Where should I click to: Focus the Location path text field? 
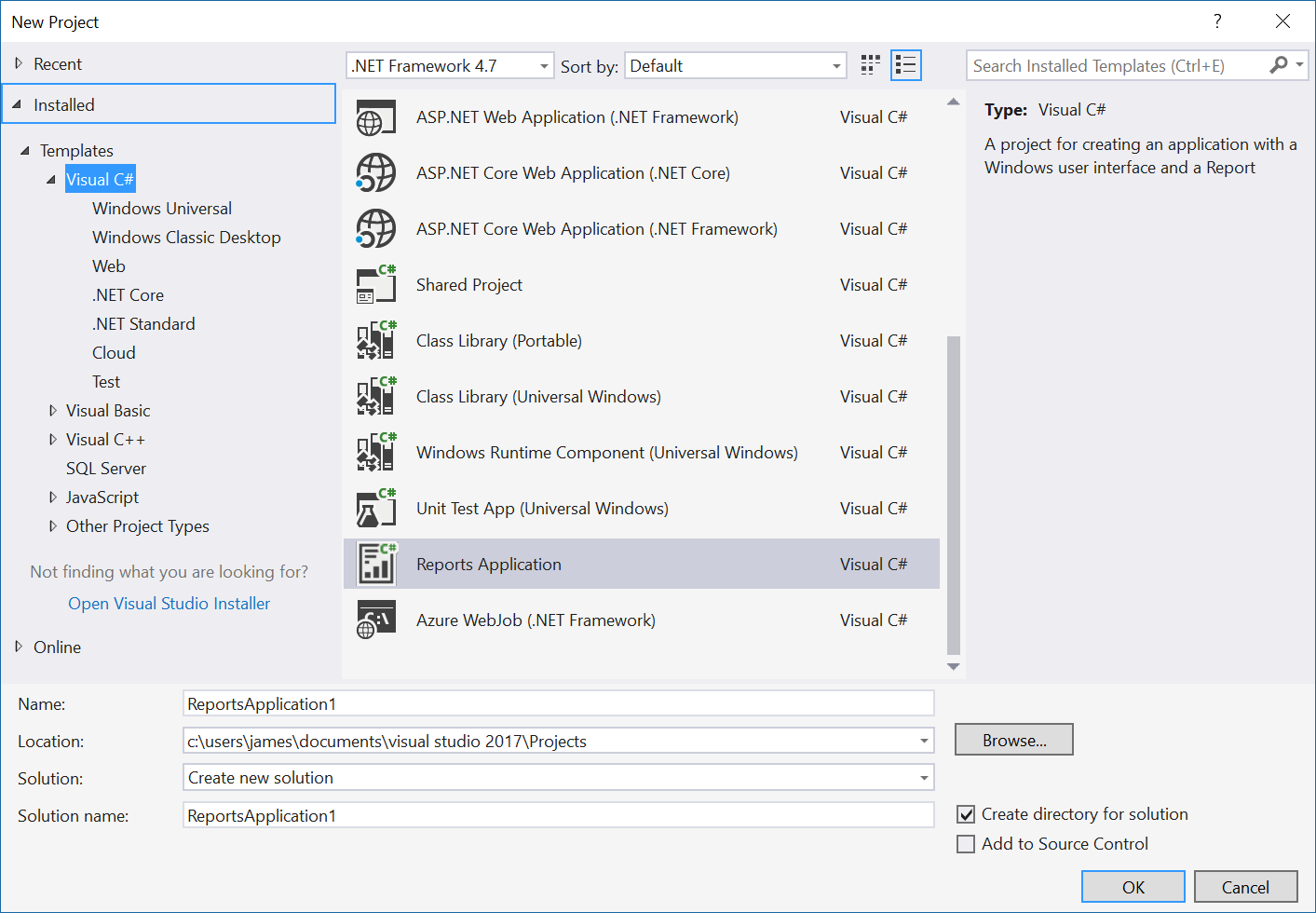(549, 742)
